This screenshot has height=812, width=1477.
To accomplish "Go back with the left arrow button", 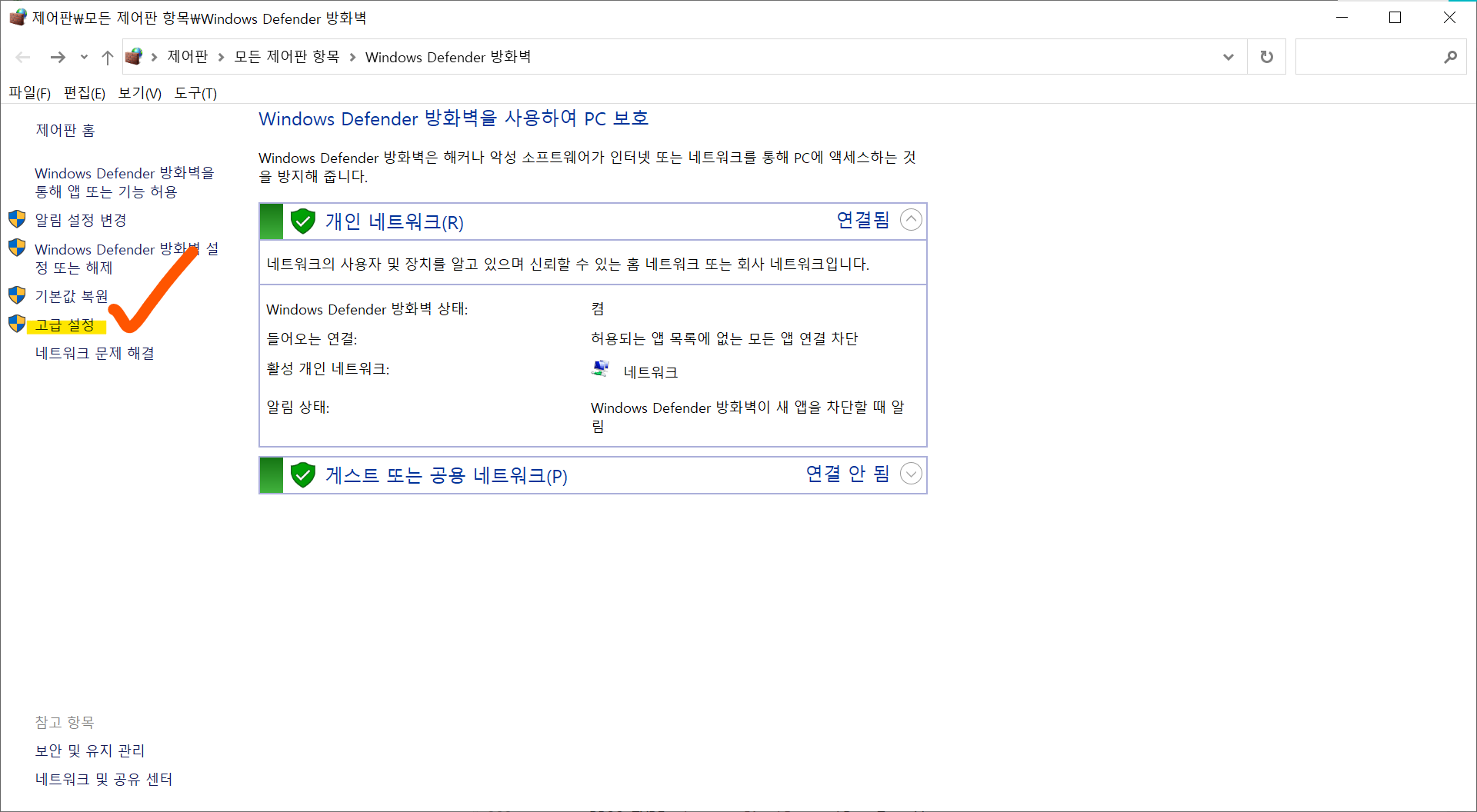I will [23, 57].
